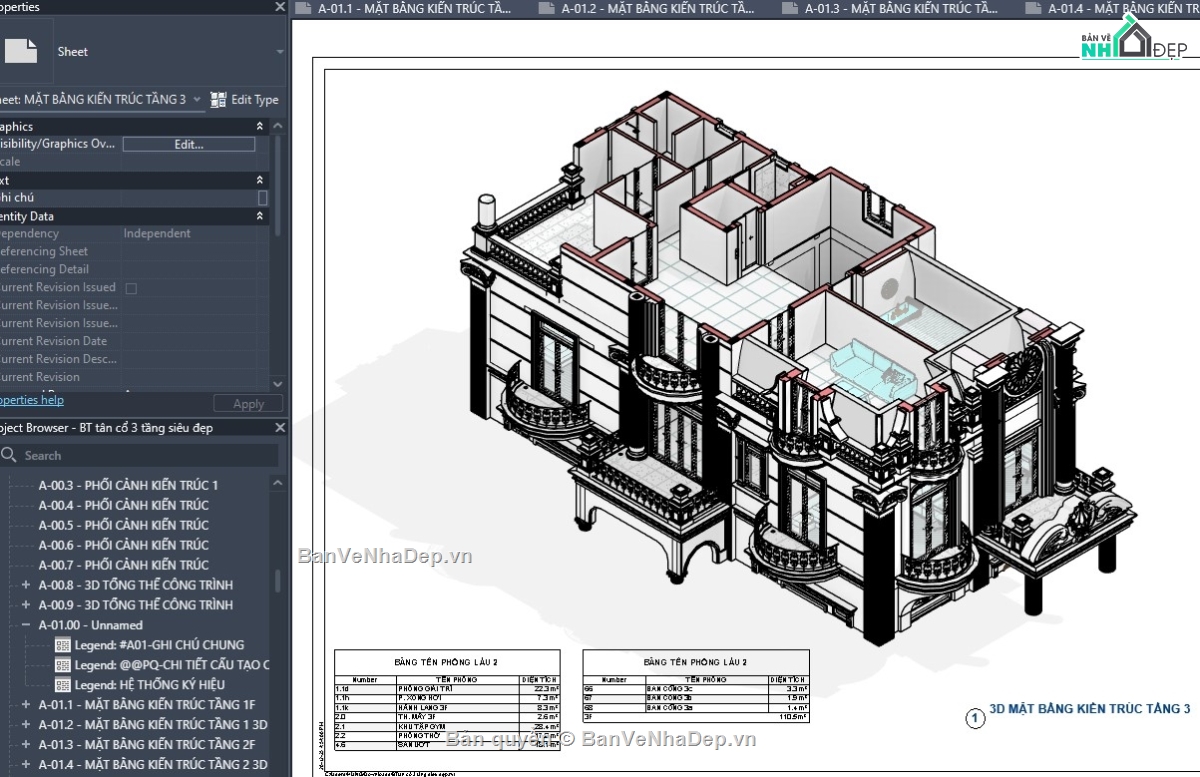
Task: Toggle the Current Revision Issued checkbox
Action: point(130,288)
